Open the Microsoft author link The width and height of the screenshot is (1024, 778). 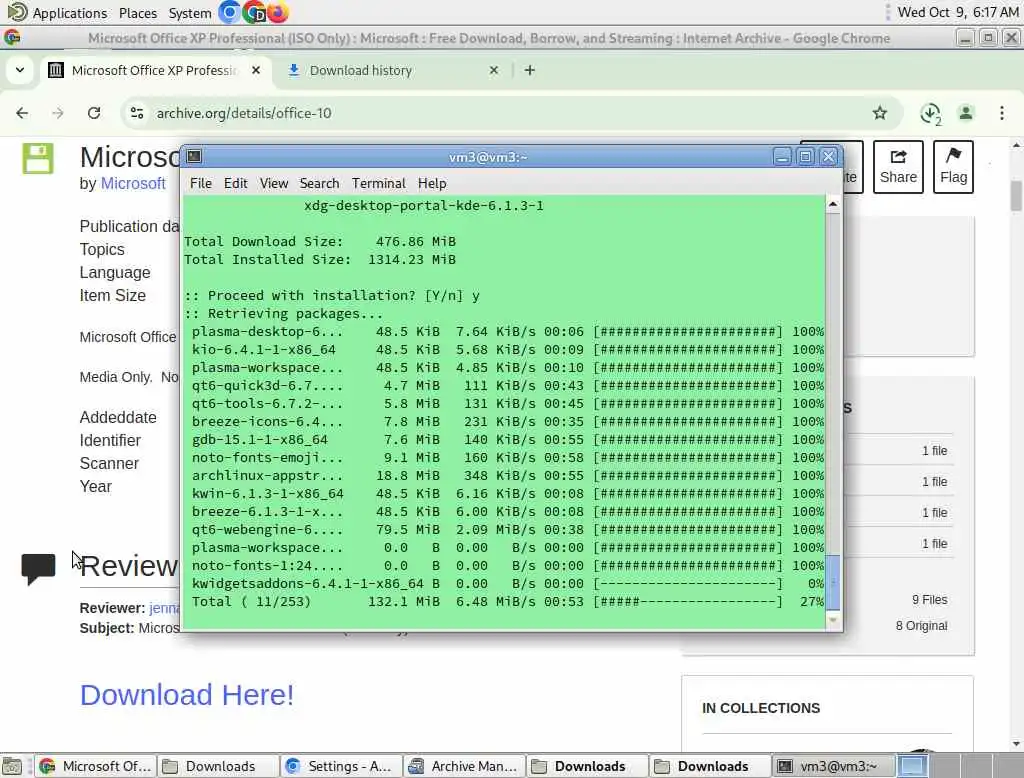pos(133,184)
